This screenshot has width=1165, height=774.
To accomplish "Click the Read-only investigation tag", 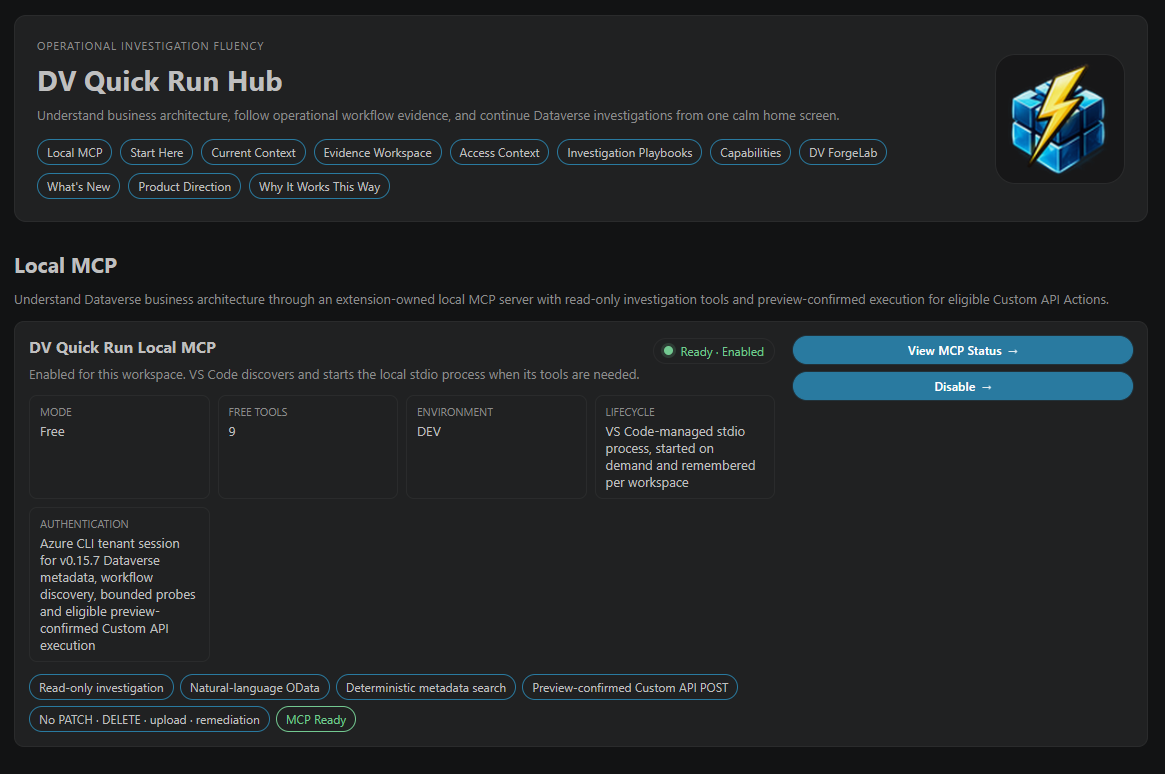I will tap(101, 688).
